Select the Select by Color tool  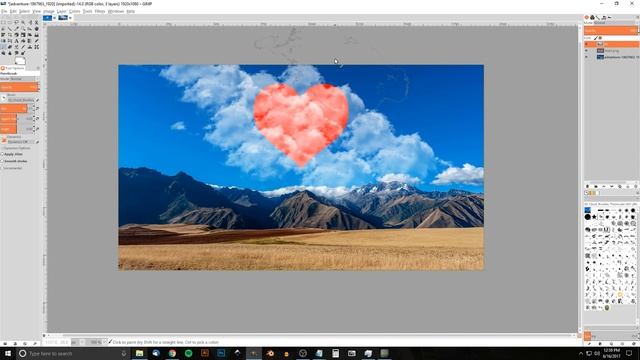[x=30, y=22]
